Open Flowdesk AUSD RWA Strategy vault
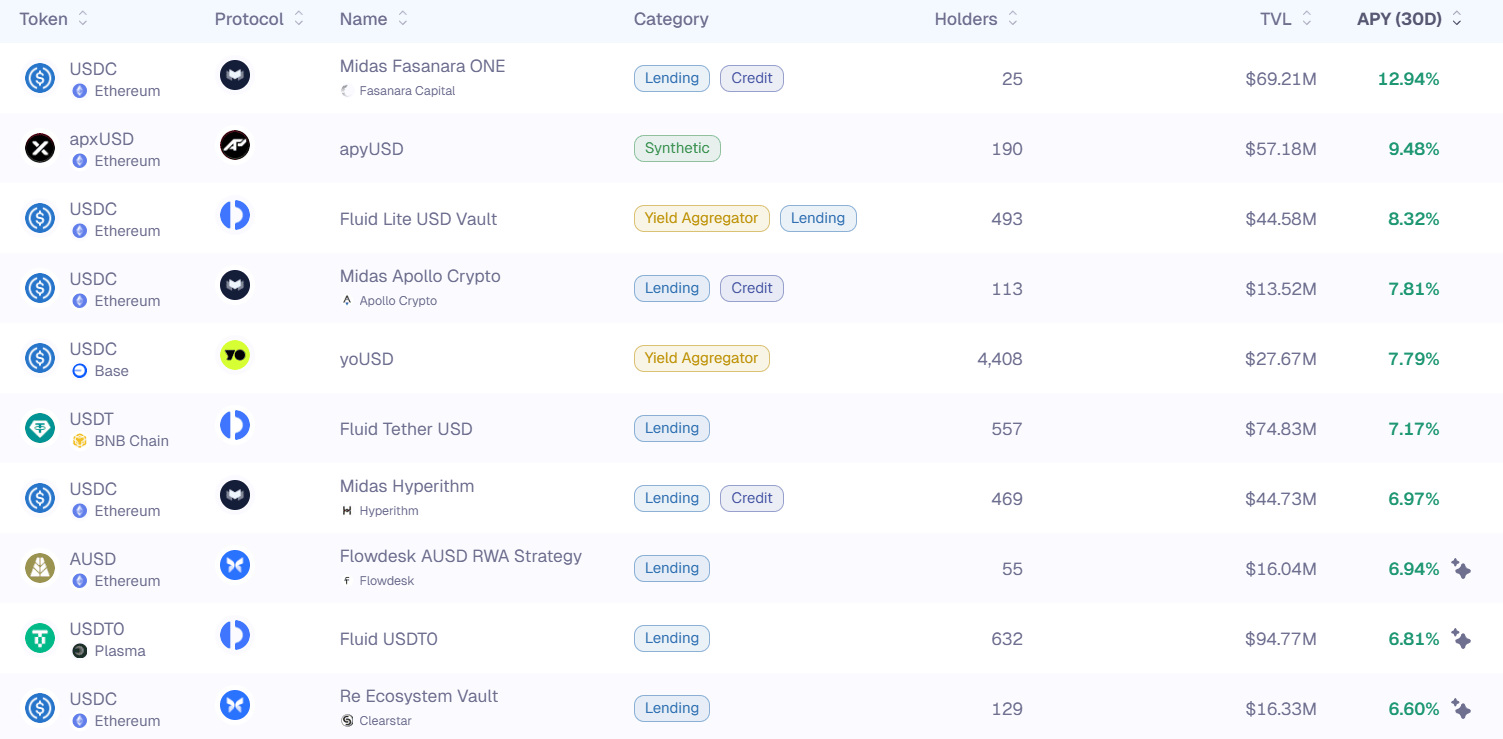The height and width of the screenshot is (739, 1503). click(x=461, y=556)
